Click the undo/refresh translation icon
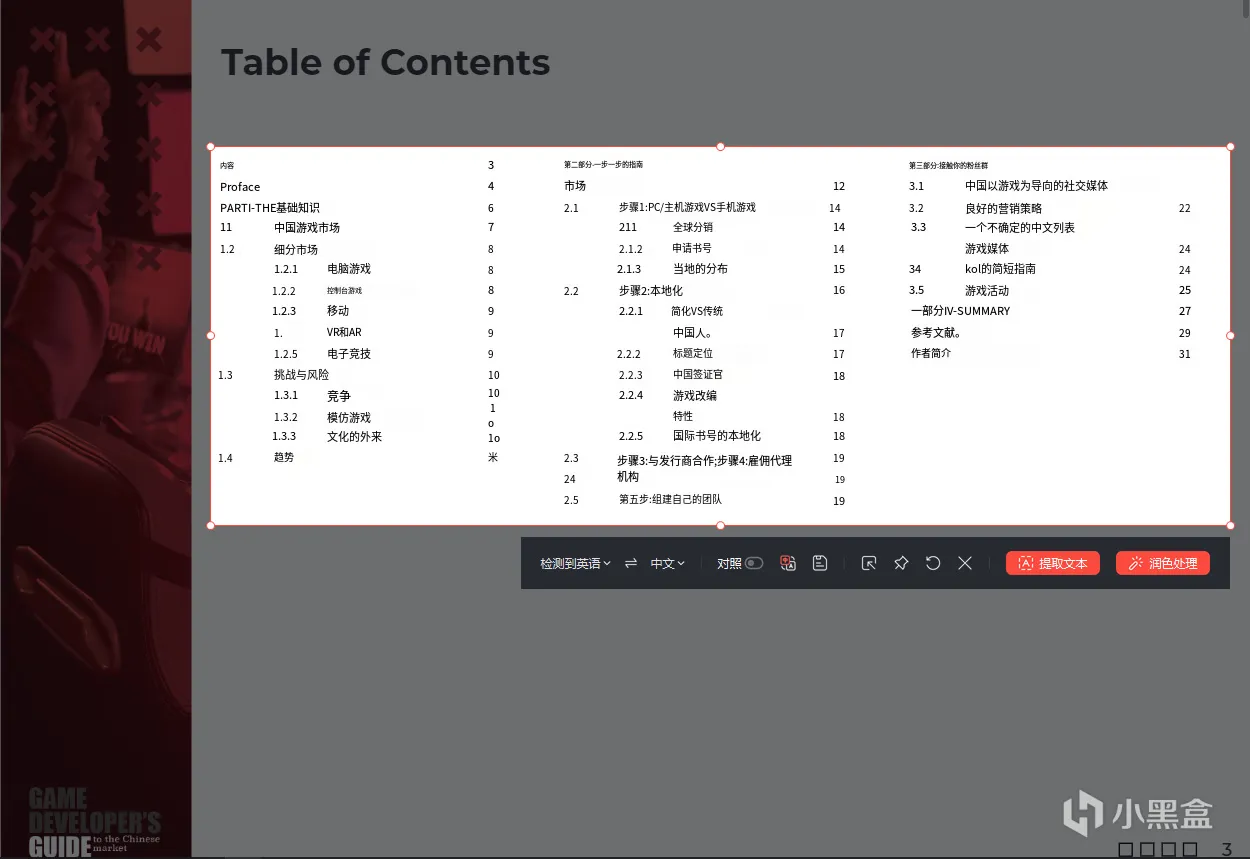Screen dimensions: 1250x859 (933, 563)
